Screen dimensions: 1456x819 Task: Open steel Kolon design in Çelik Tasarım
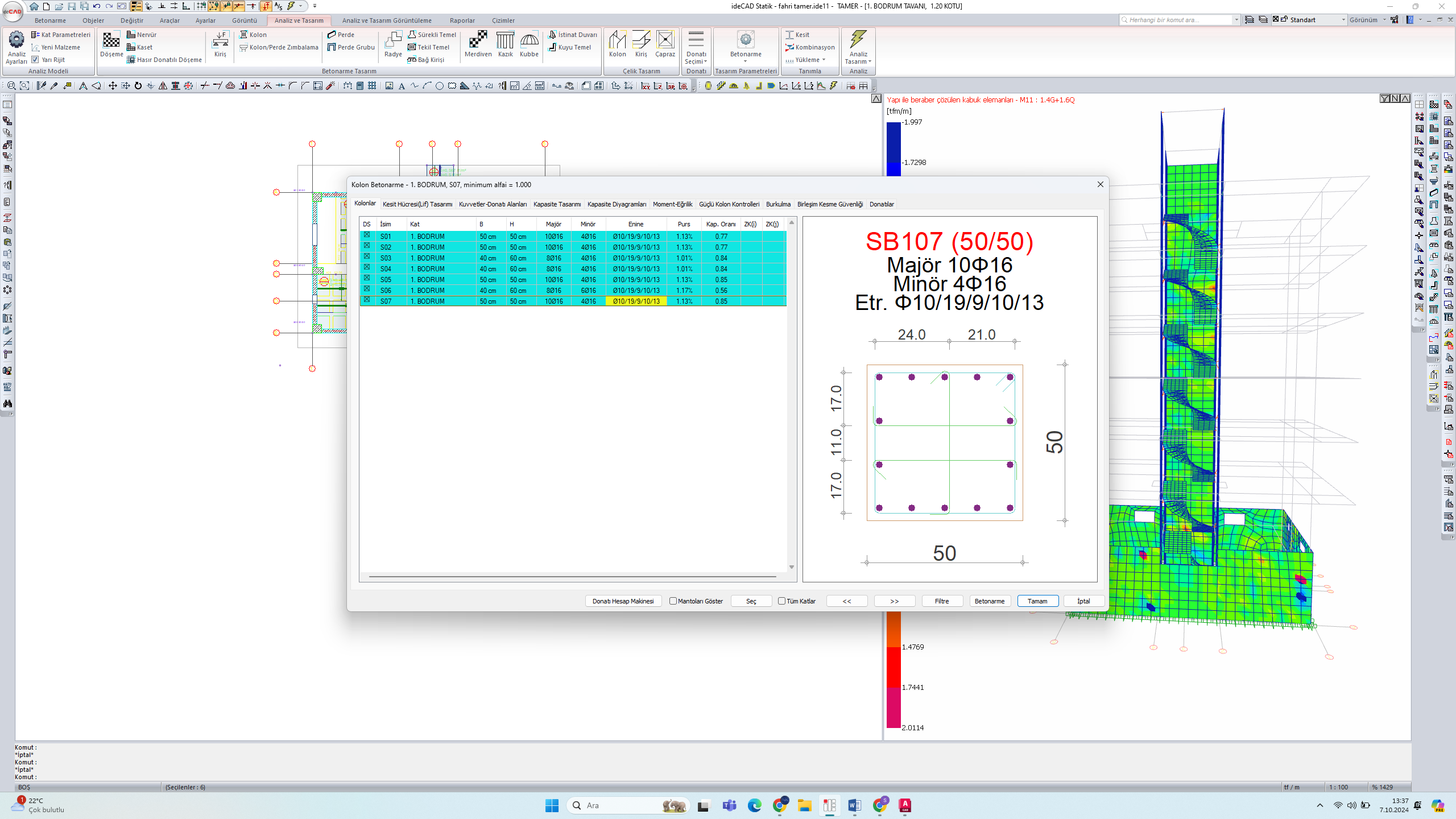coord(617,44)
